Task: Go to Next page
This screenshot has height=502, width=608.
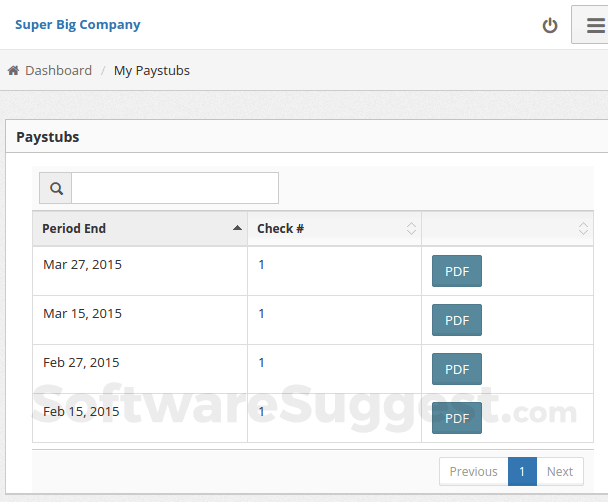Action: click(x=560, y=472)
